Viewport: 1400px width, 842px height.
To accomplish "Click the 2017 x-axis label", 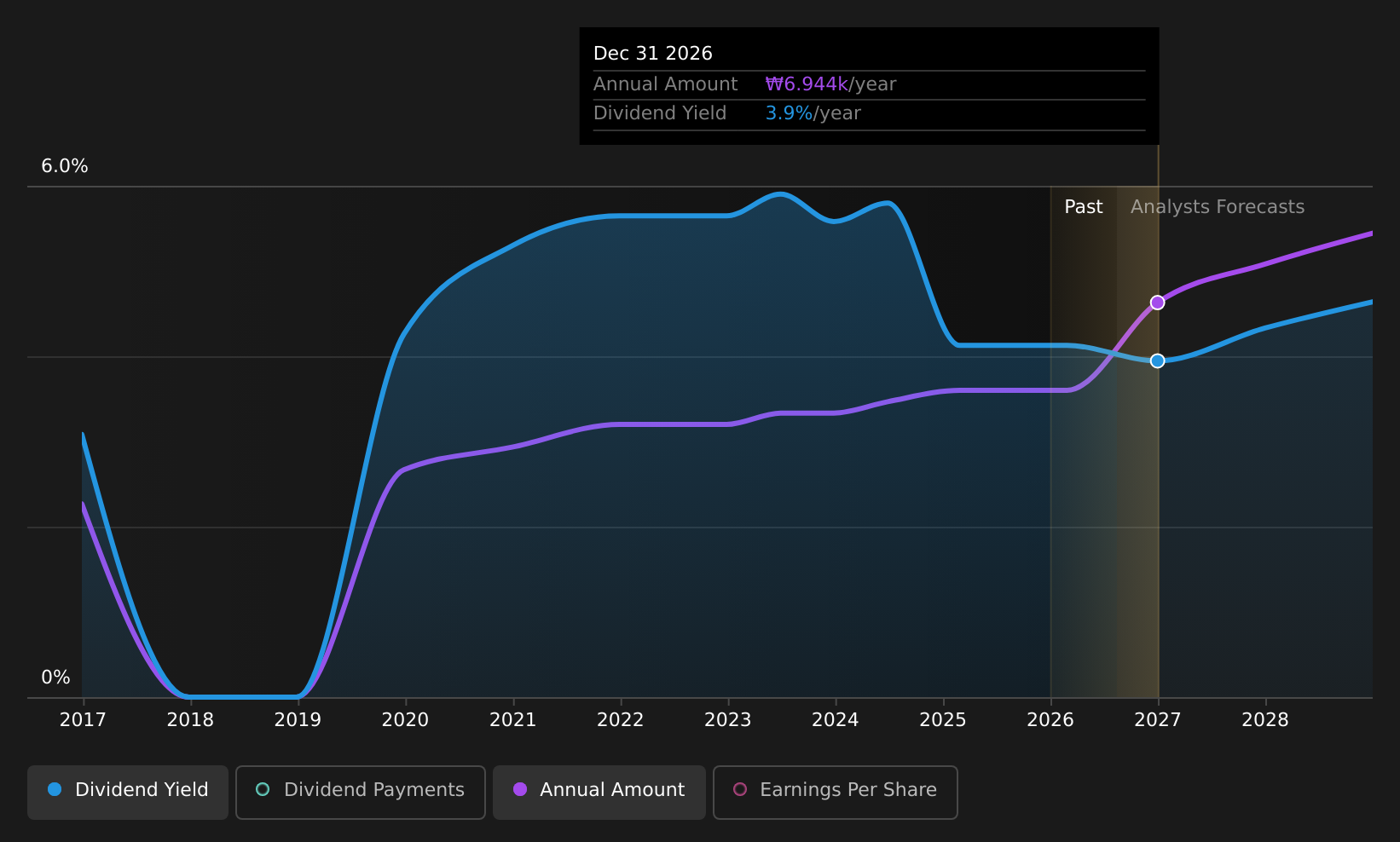I will (x=83, y=720).
